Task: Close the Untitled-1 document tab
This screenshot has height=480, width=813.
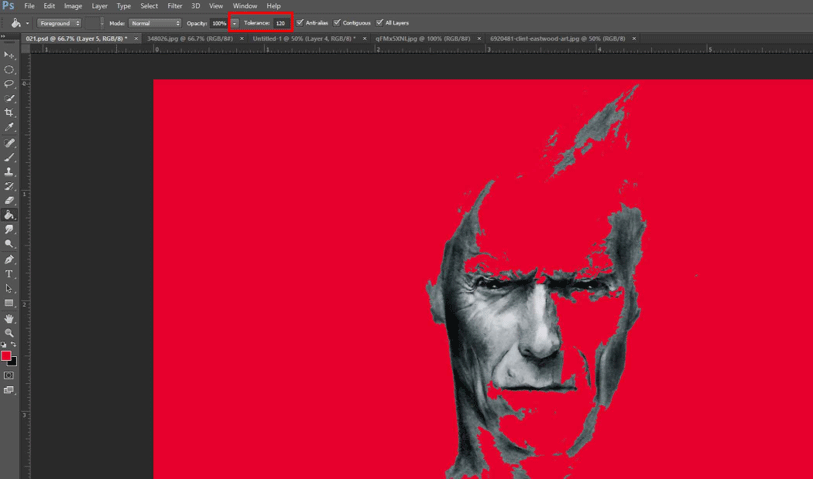Action: tap(365, 38)
